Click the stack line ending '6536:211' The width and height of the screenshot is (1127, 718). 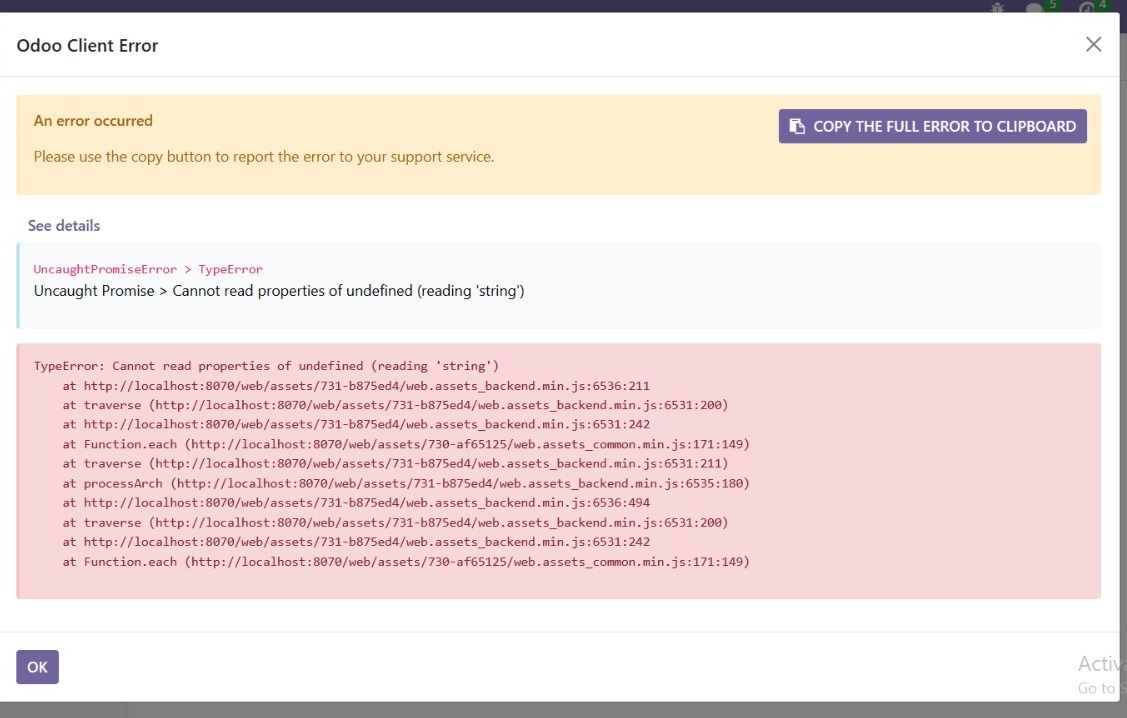[356, 386]
